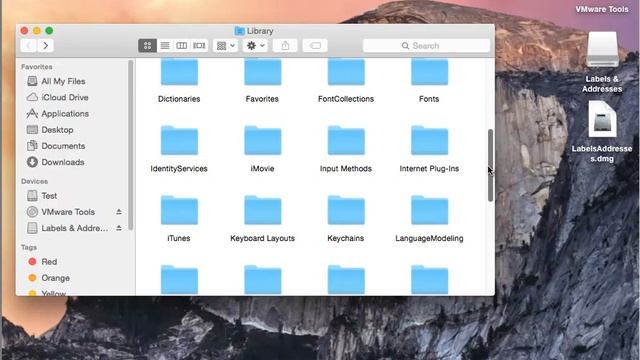Screen dimensions: 640x360
Task: Go forward in Finder history
Action: [x=46, y=46]
